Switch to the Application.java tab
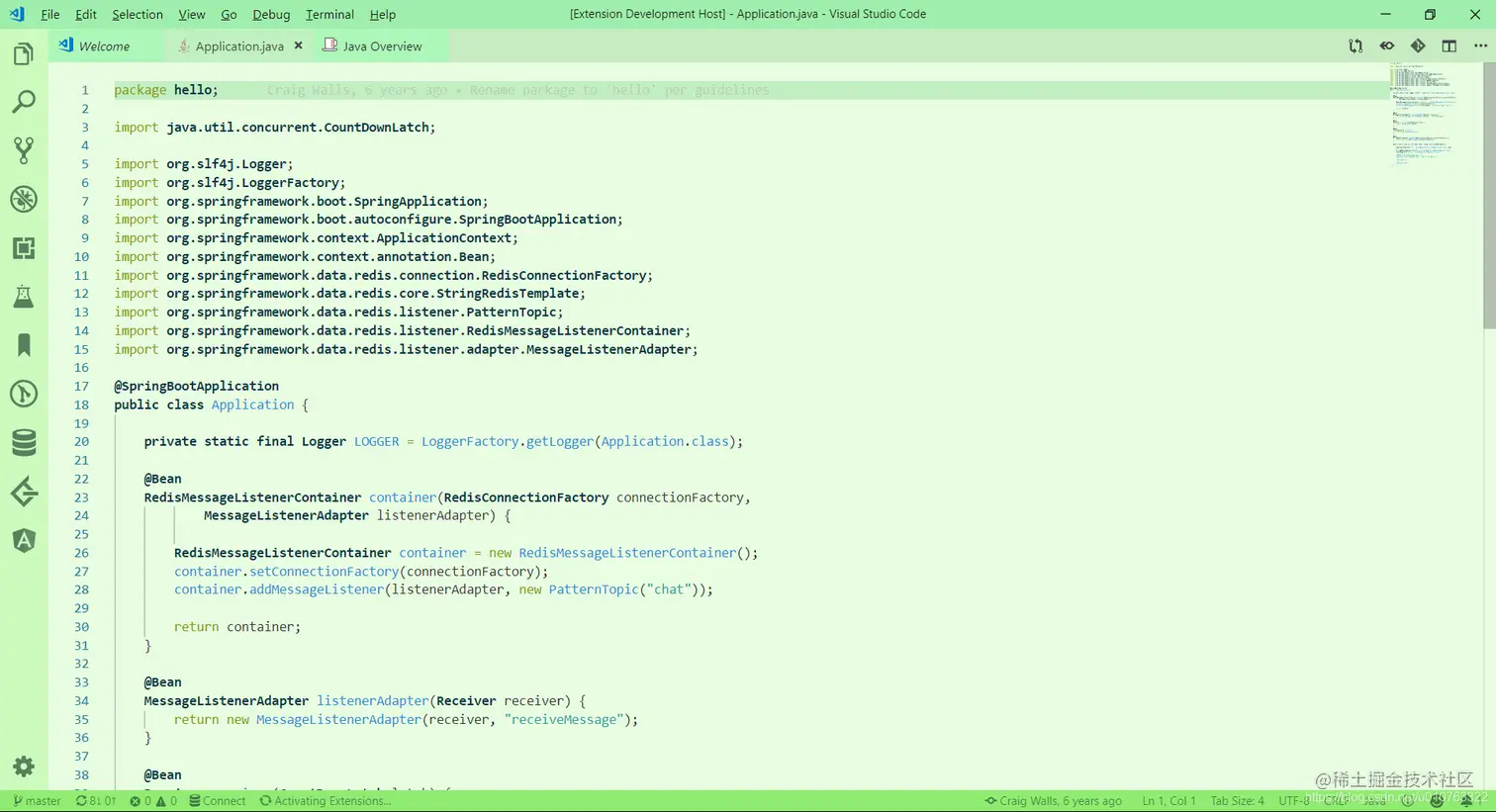 (x=239, y=45)
